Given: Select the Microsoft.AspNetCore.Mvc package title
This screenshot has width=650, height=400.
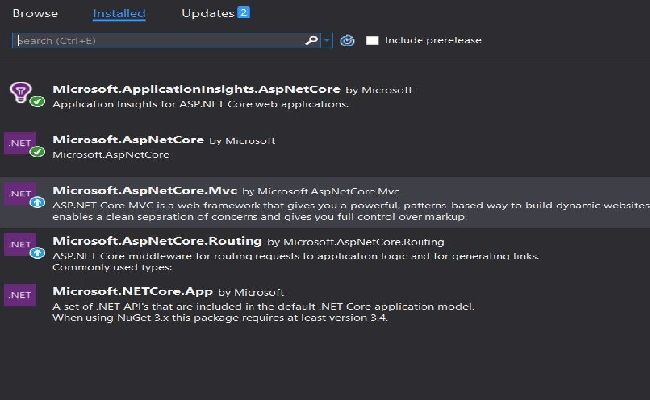Looking at the screenshot, I should click(145, 191).
